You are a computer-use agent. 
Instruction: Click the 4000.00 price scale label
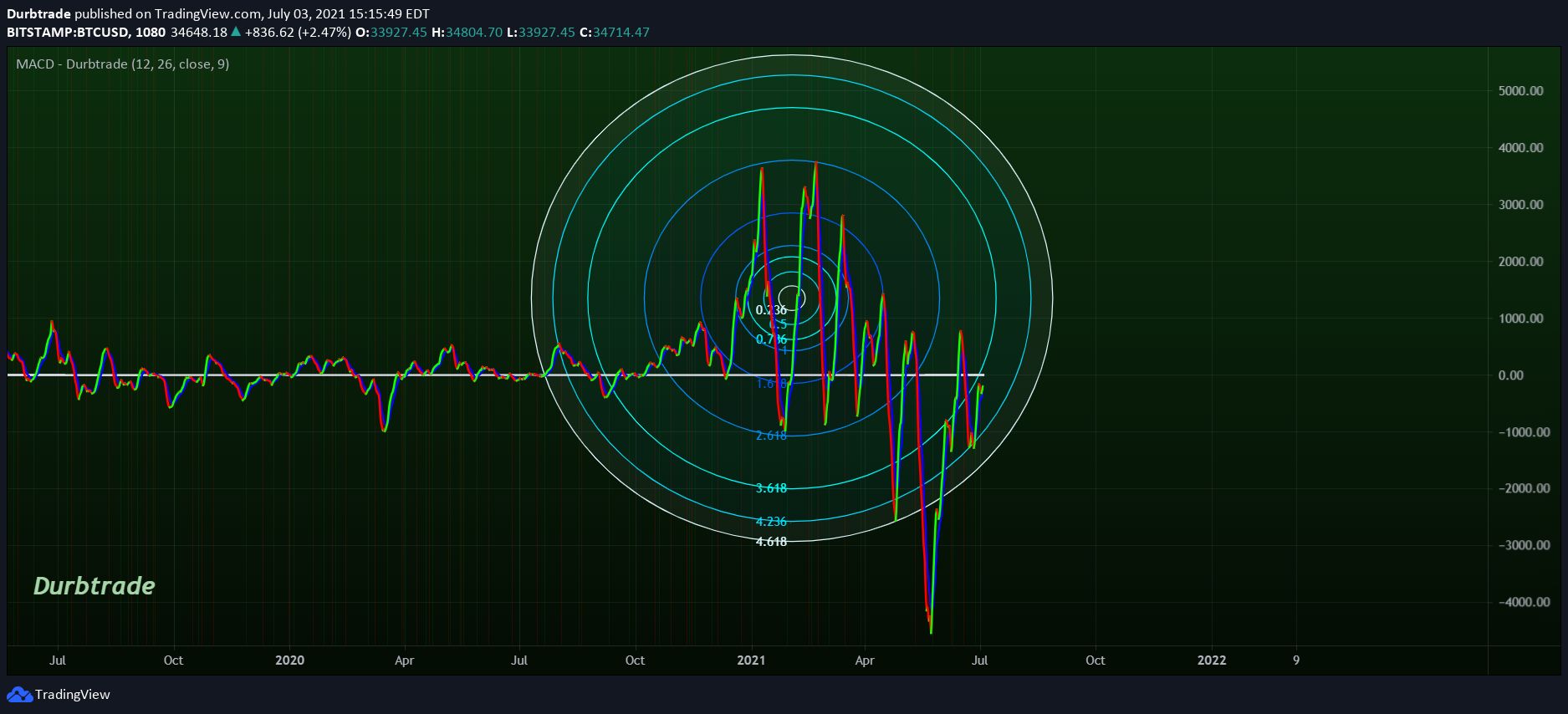pyautogui.click(x=1520, y=148)
